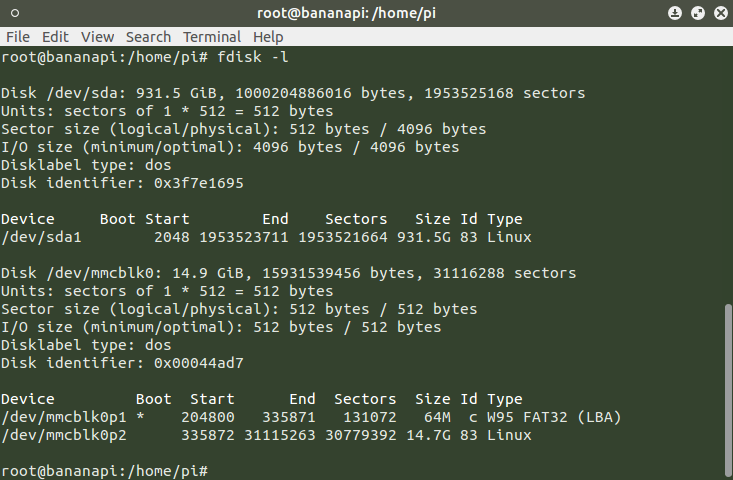Click the /dev/mmcblk0p2 partition entry

[x=59, y=435]
